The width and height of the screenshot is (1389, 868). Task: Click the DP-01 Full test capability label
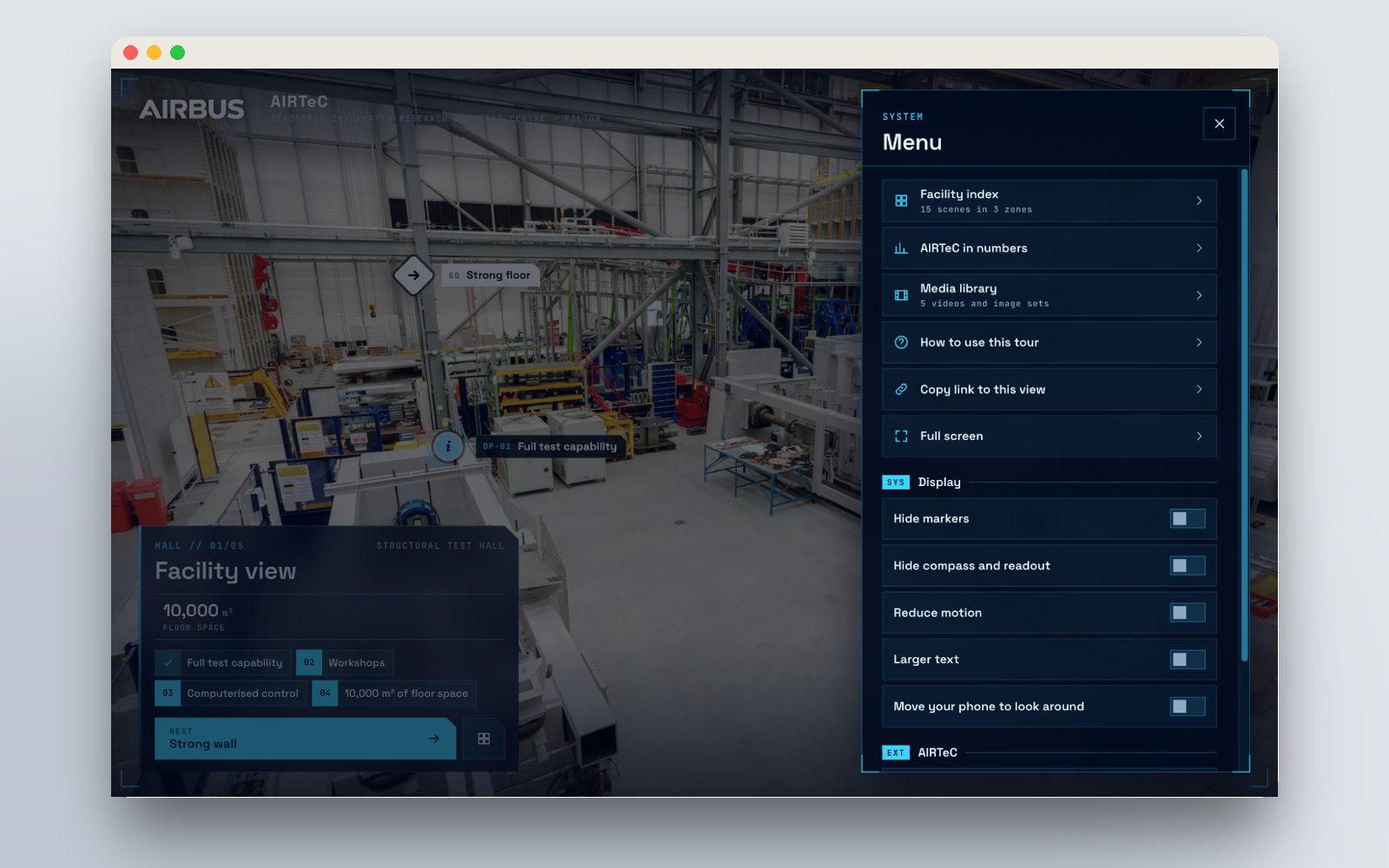(550, 446)
